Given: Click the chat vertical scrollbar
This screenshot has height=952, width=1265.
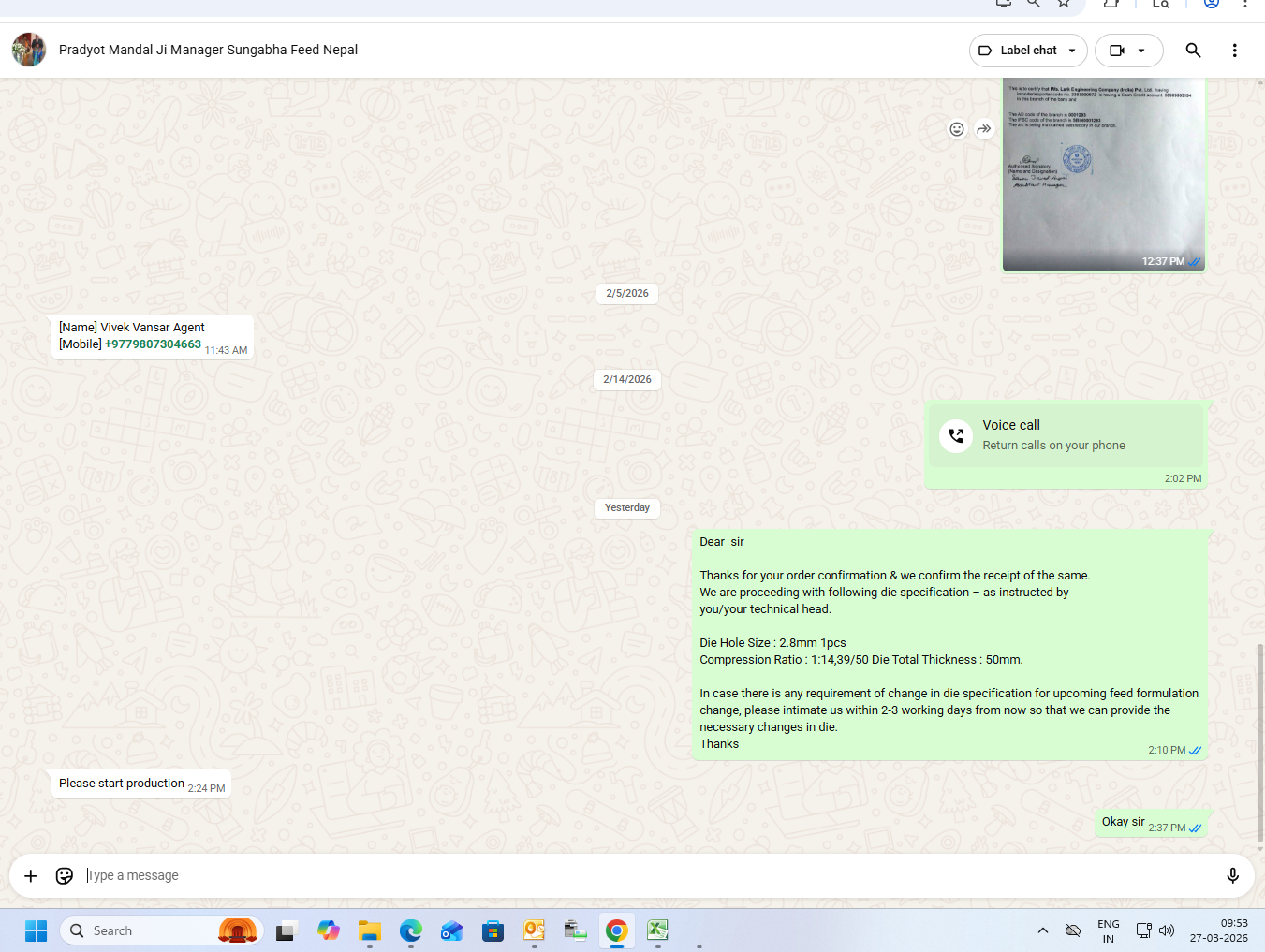Looking at the screenshot, I should pos(1259,740).
